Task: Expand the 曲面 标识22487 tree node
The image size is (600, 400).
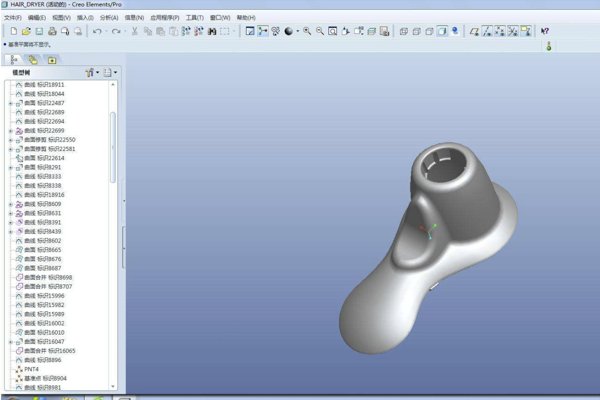Action: point(10,103)
